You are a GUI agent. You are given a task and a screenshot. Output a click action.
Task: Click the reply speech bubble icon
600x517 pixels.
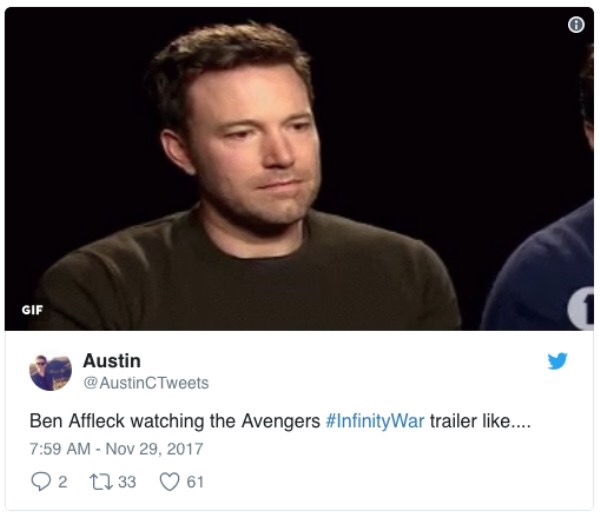tap(41, 481)
